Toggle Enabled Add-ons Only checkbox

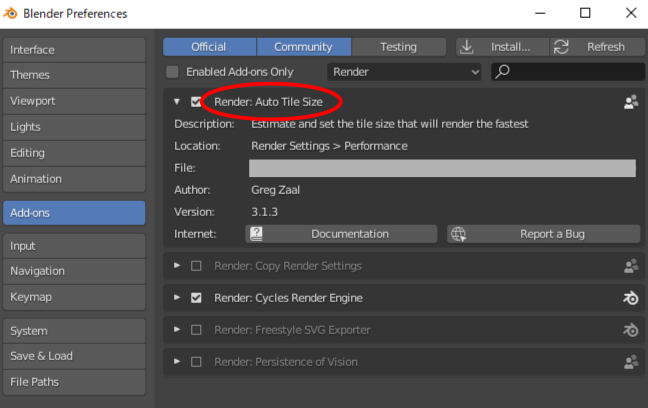[x=172, y=72]
